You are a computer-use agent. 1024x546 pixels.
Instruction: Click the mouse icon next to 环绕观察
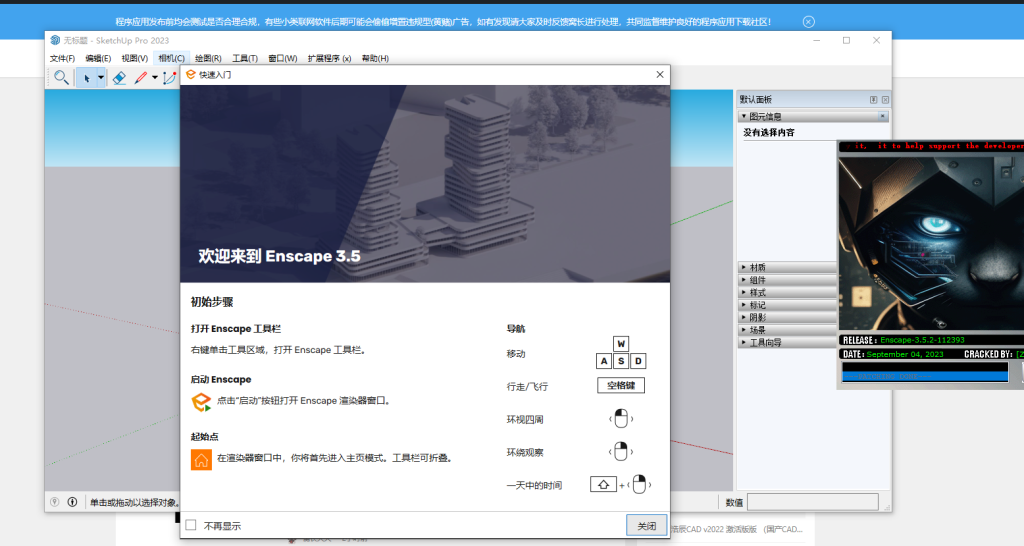621,451
